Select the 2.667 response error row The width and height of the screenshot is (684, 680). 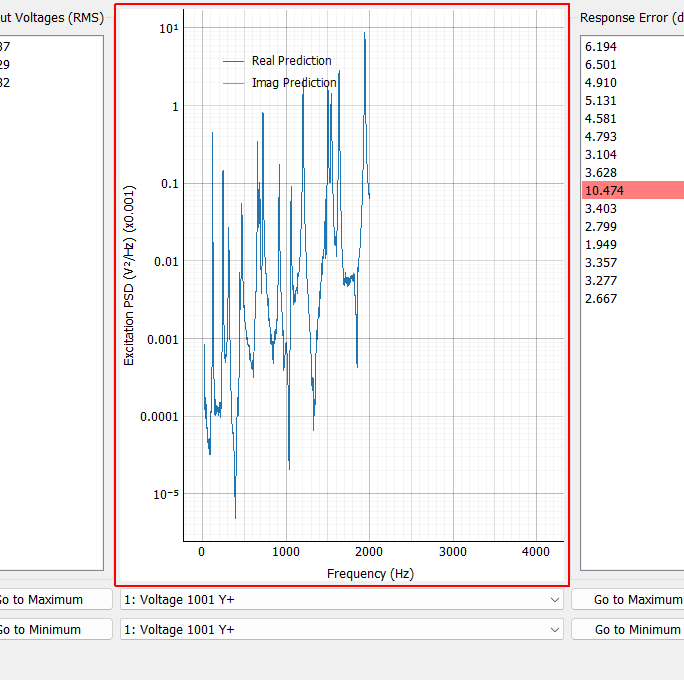click(x=633, y=298)
